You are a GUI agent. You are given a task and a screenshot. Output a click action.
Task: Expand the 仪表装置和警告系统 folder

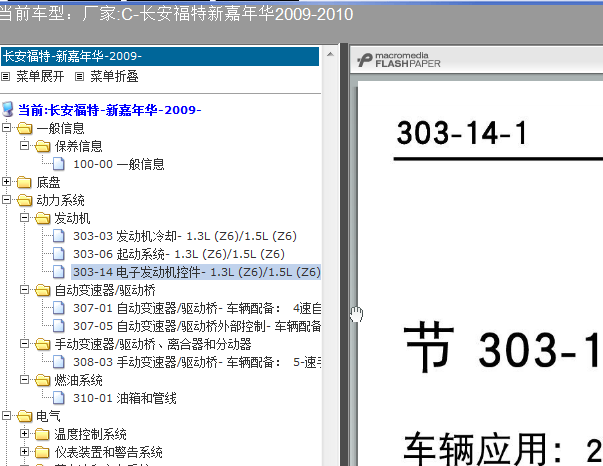(25, 451)
